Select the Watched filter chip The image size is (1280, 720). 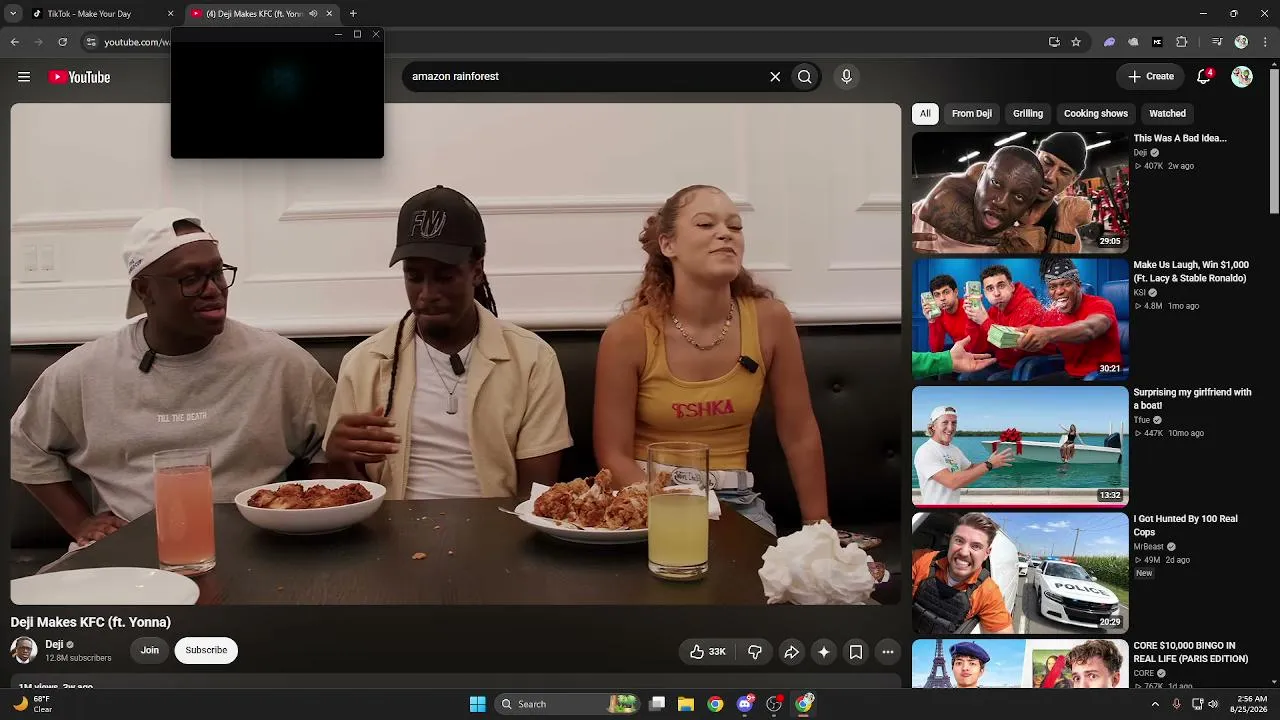click(1168, 113)
